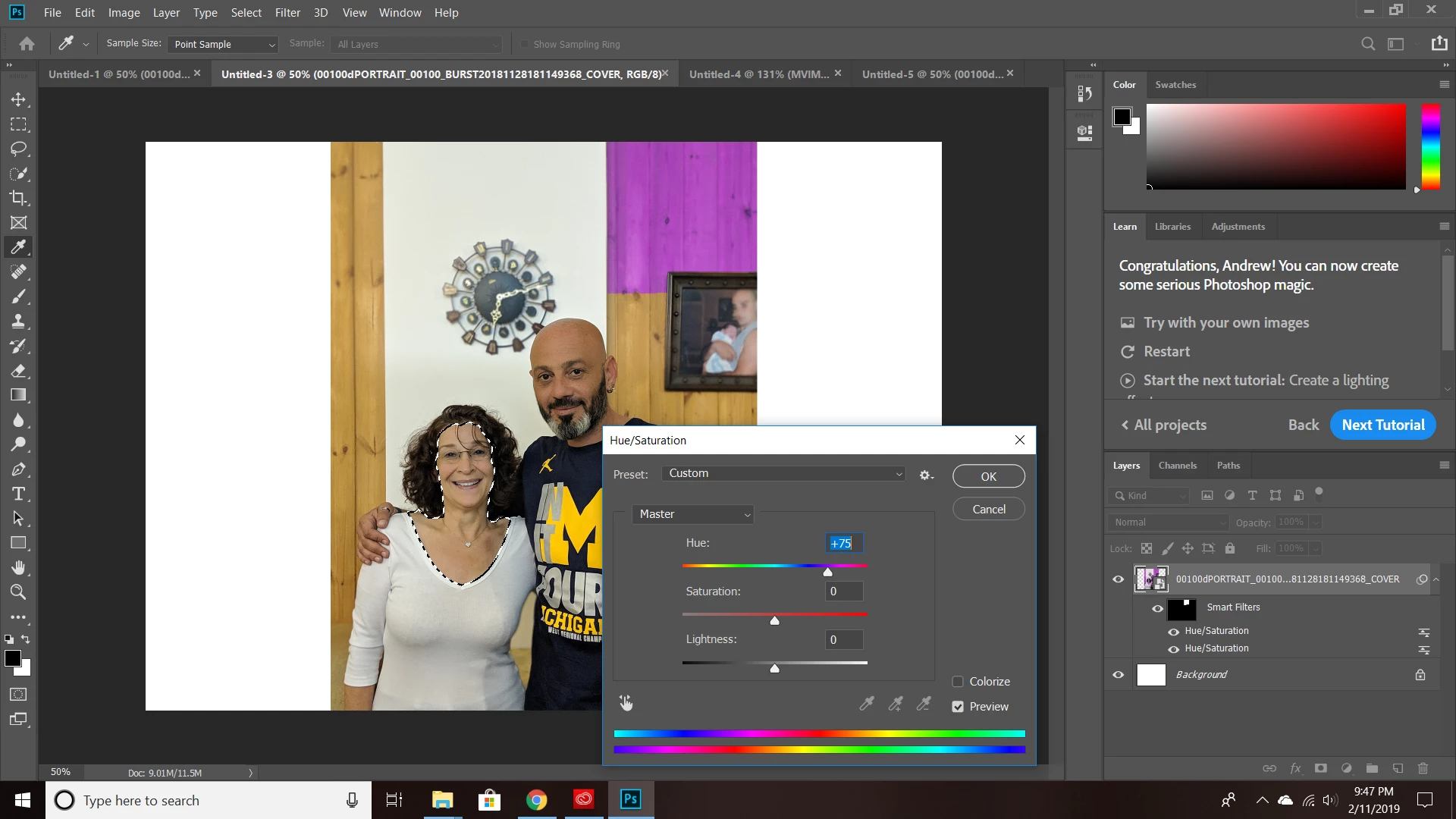Open the Hue/Saturation preset options gear
Screen dimensions: 1456x819
point(926,475)
